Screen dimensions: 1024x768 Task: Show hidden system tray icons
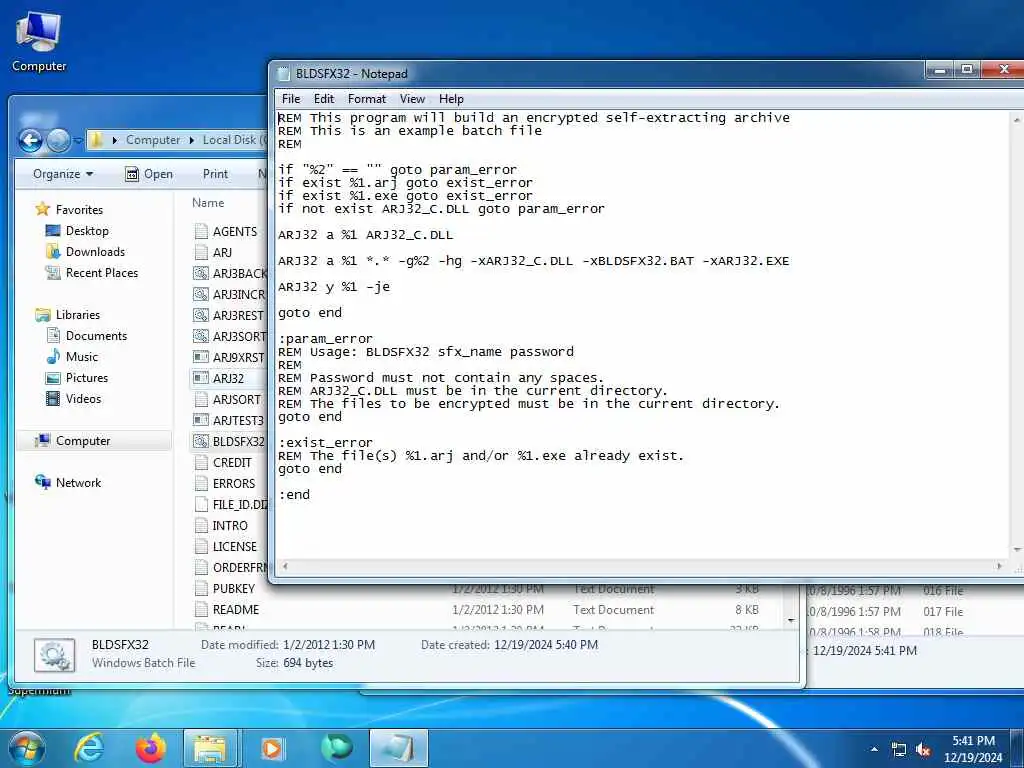pyautogui.click(x=874, y=749)
